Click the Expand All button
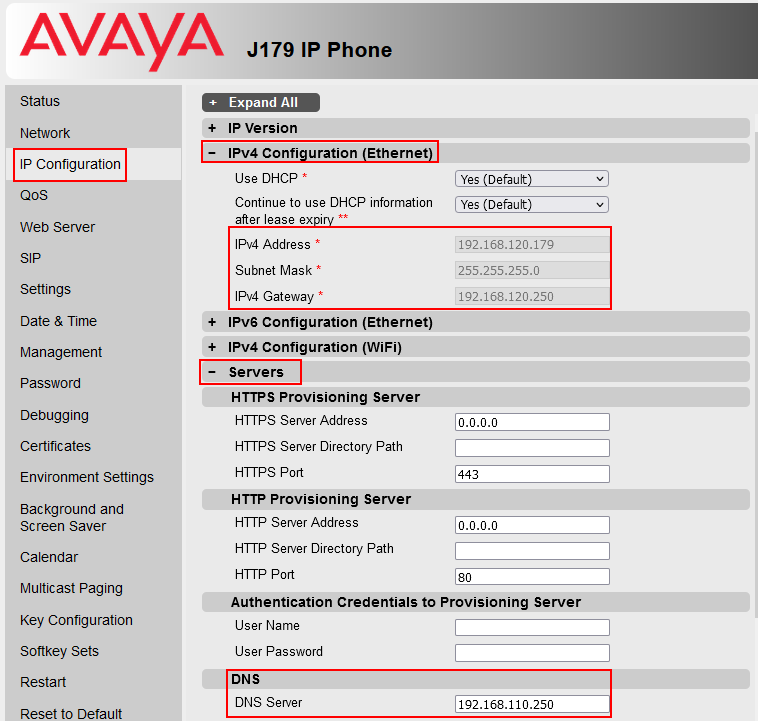This screenshot has width=758, height=721. (261, 103)
